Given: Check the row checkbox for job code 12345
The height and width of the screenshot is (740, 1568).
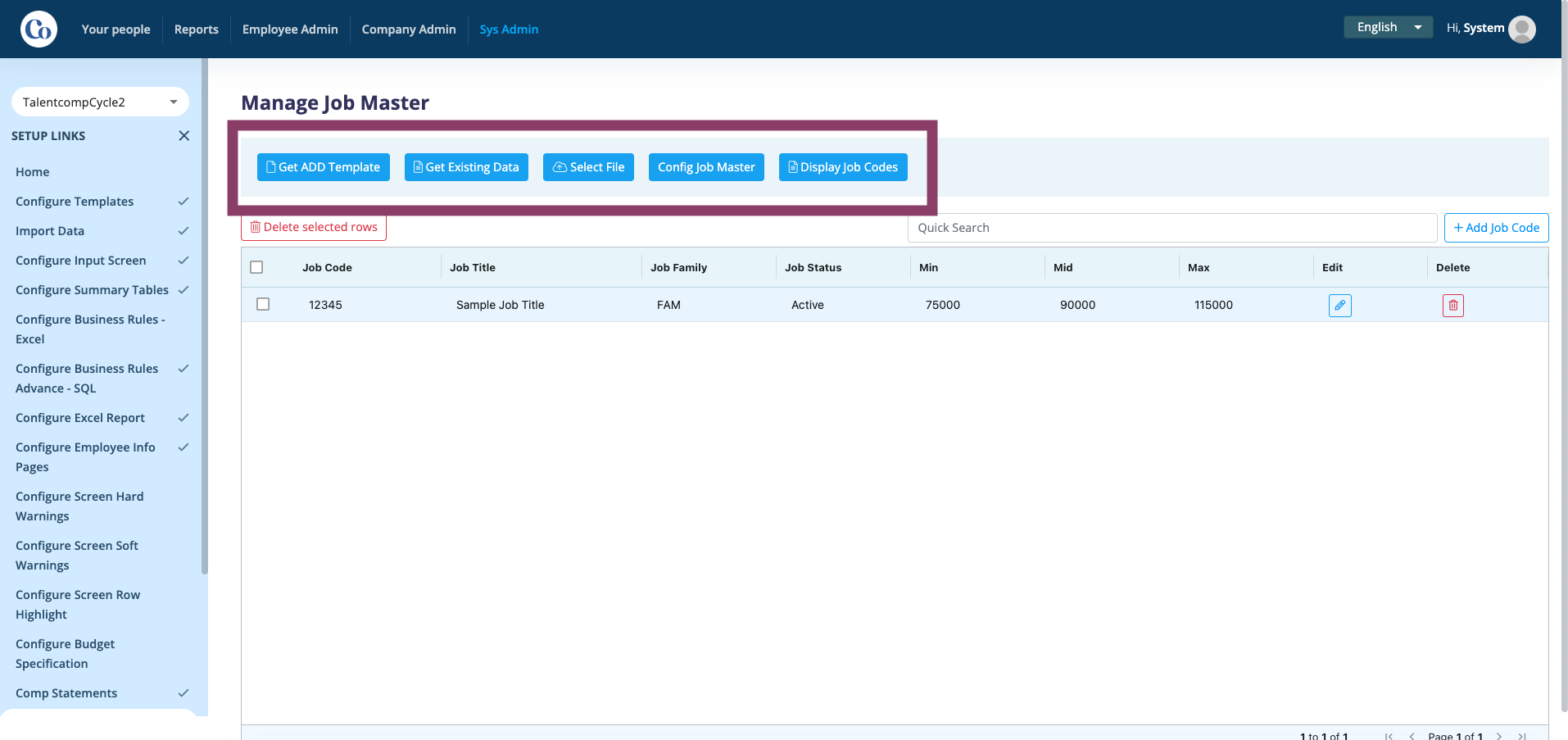Looking at the screenshot, I should tap(263, 304).
